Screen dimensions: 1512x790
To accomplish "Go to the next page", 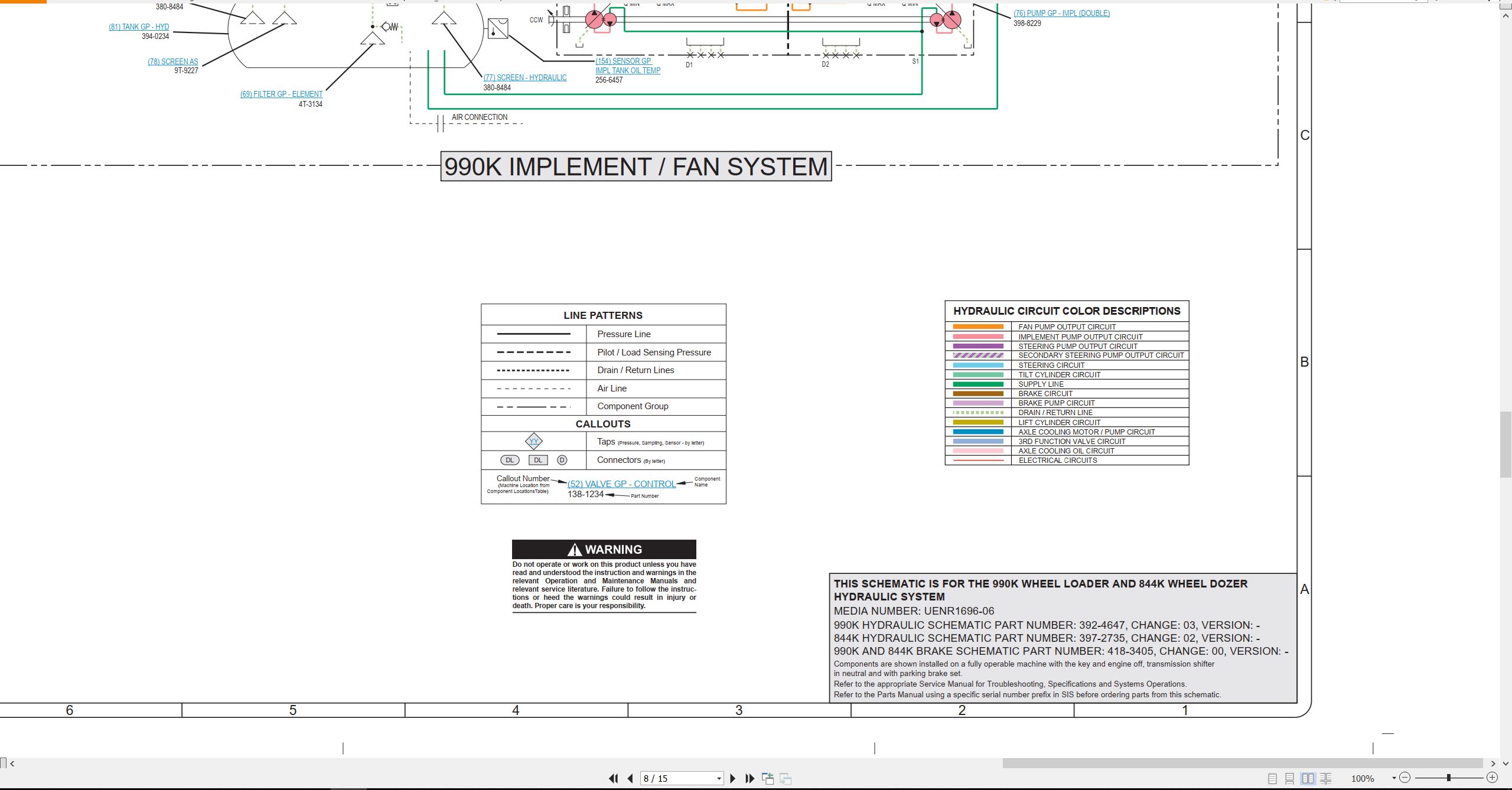I will tap(733, 778).
